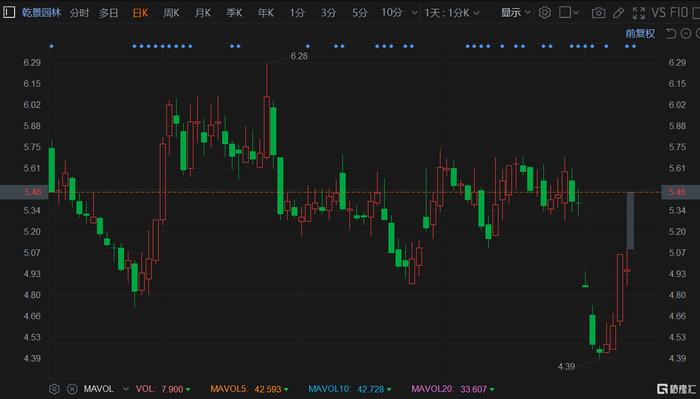Open the 显示 display dropdown
Viewport: 700px width, 399px height.
515,12
